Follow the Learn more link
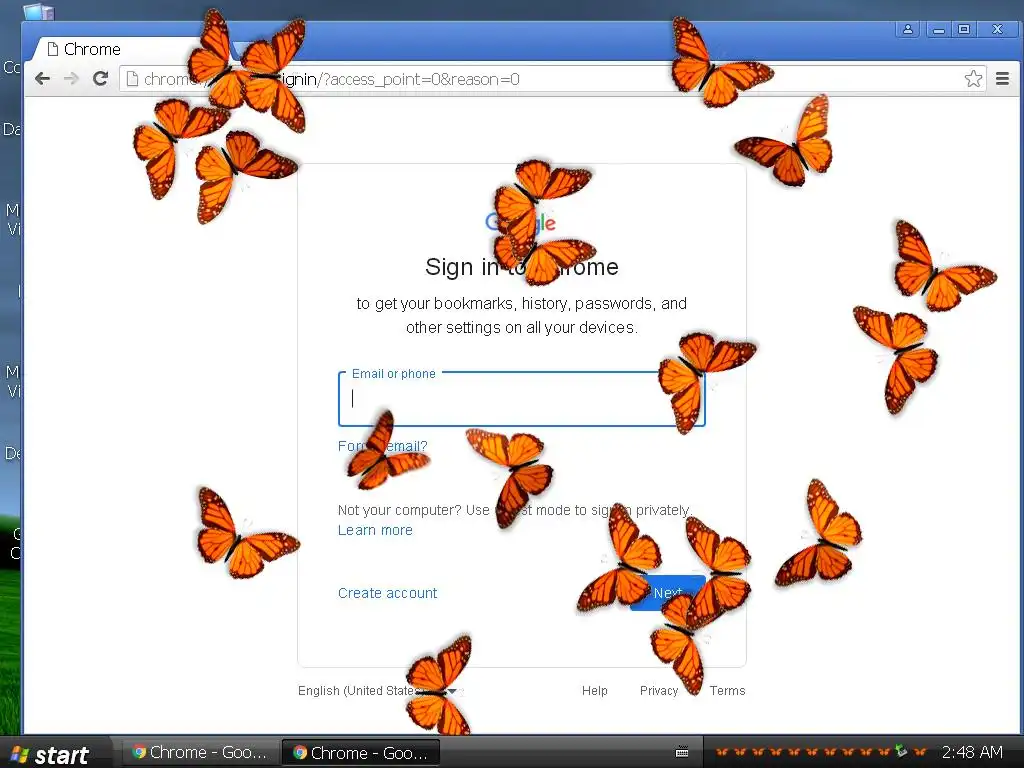This screenshot has width=1024, height=768. 375,530
